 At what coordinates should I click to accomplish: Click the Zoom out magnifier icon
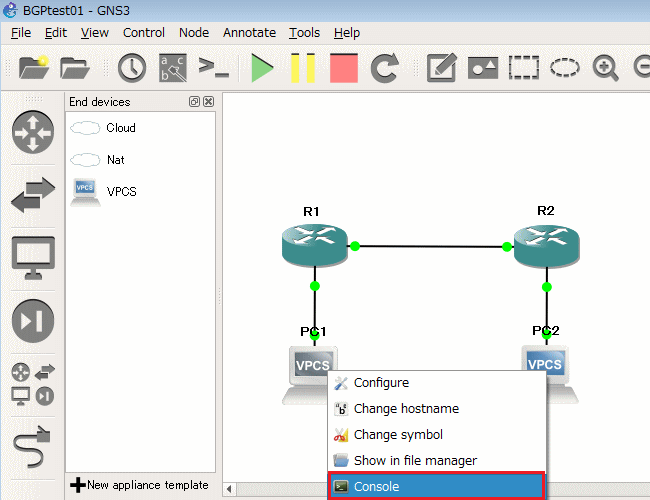(642, 68)
